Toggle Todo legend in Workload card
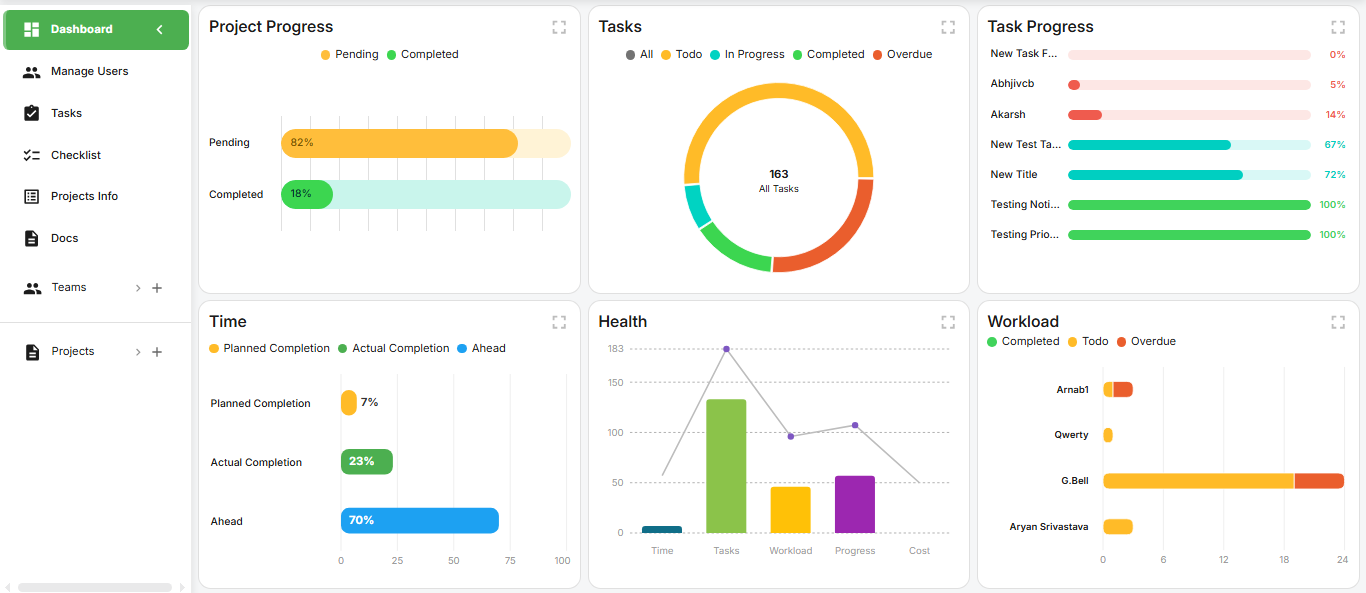The height and width of the screenshot is (593, 1366). click(1088, 342)
